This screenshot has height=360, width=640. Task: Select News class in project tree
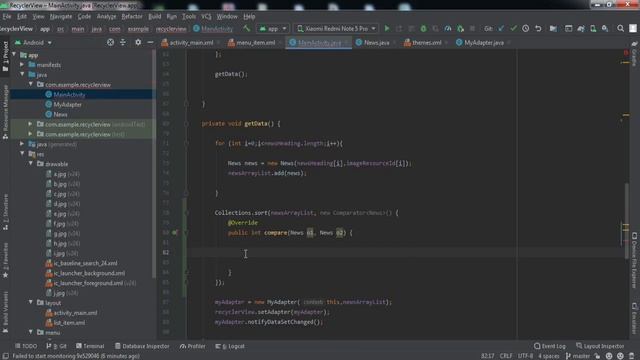[60, 114]
